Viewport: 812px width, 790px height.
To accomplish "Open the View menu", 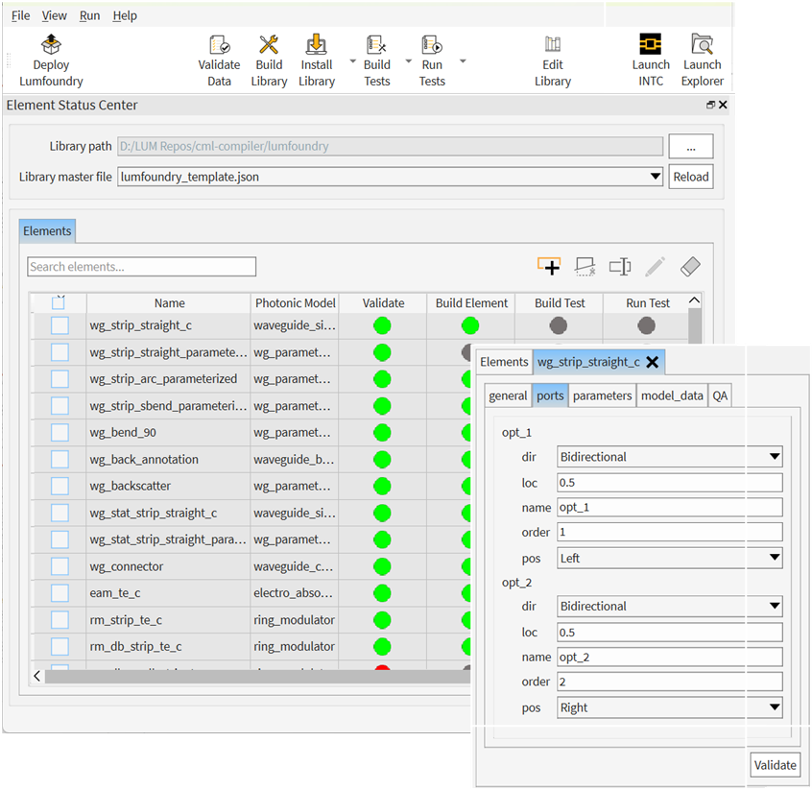I will (x=54, y=16).
